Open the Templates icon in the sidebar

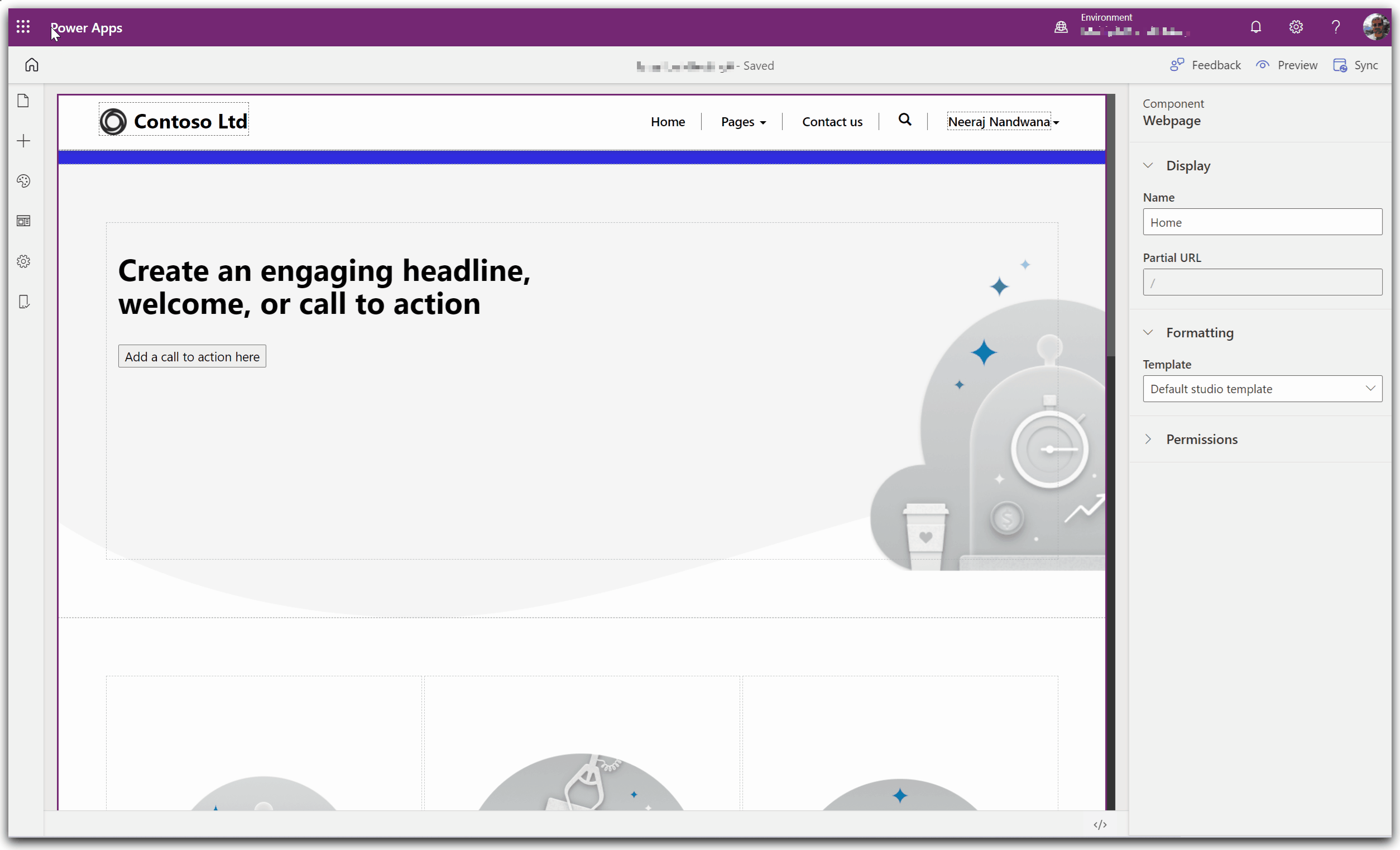coord(23,221)
